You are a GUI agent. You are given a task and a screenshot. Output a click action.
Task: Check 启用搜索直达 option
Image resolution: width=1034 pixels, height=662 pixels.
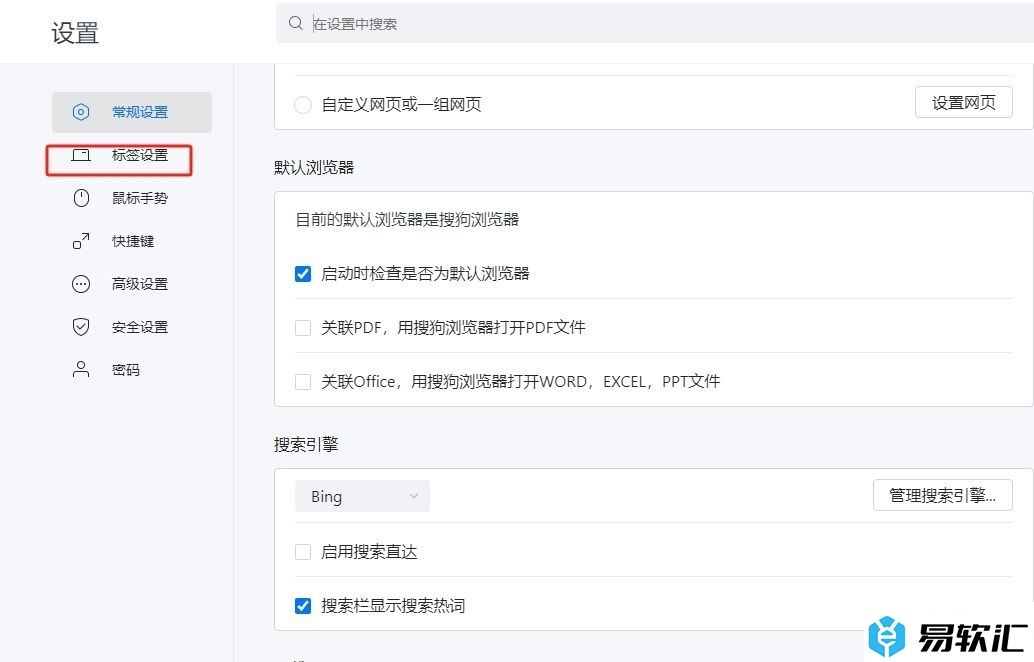pos(303,552)
